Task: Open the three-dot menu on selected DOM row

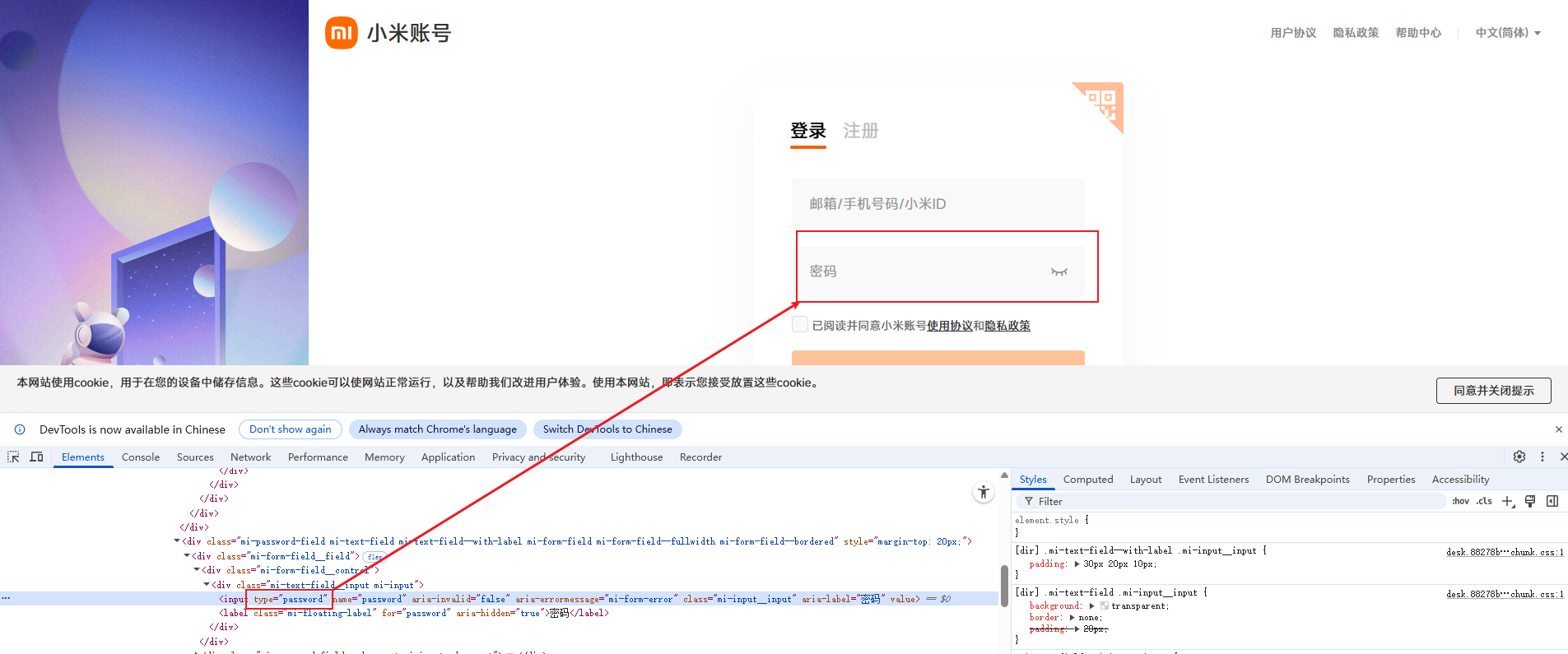Action: (x=6, y=599)
